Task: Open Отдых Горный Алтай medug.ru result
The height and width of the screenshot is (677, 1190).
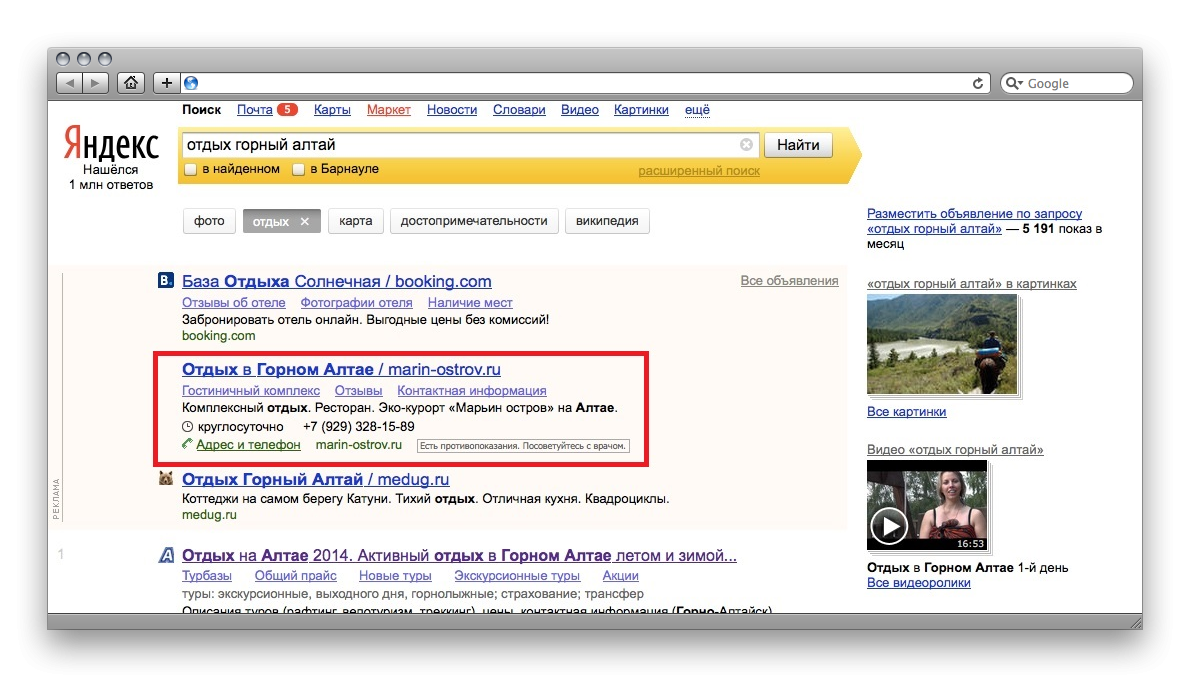Action: [x=316, y=480]
